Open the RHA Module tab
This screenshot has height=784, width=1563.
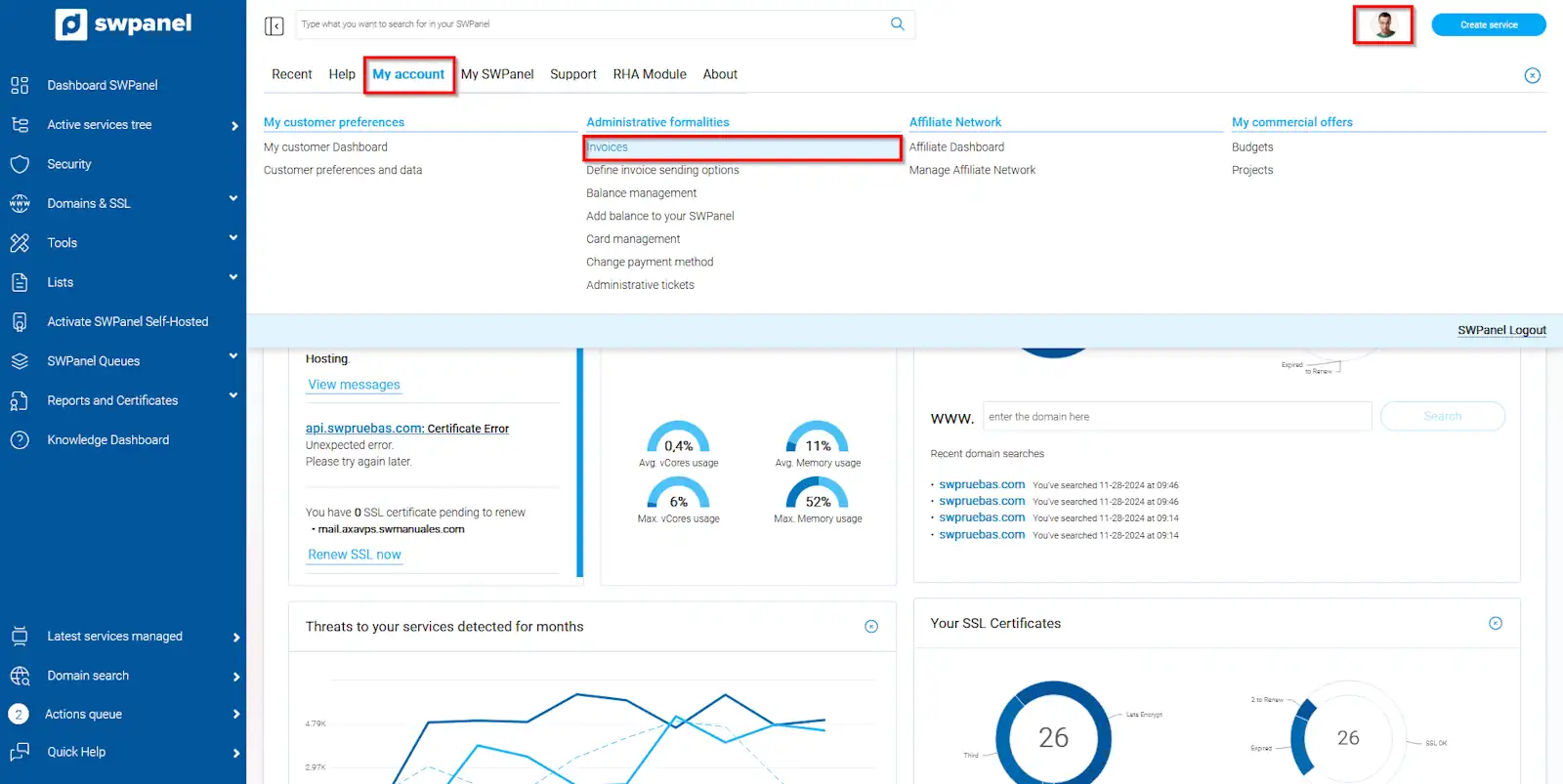coord(650,74)
